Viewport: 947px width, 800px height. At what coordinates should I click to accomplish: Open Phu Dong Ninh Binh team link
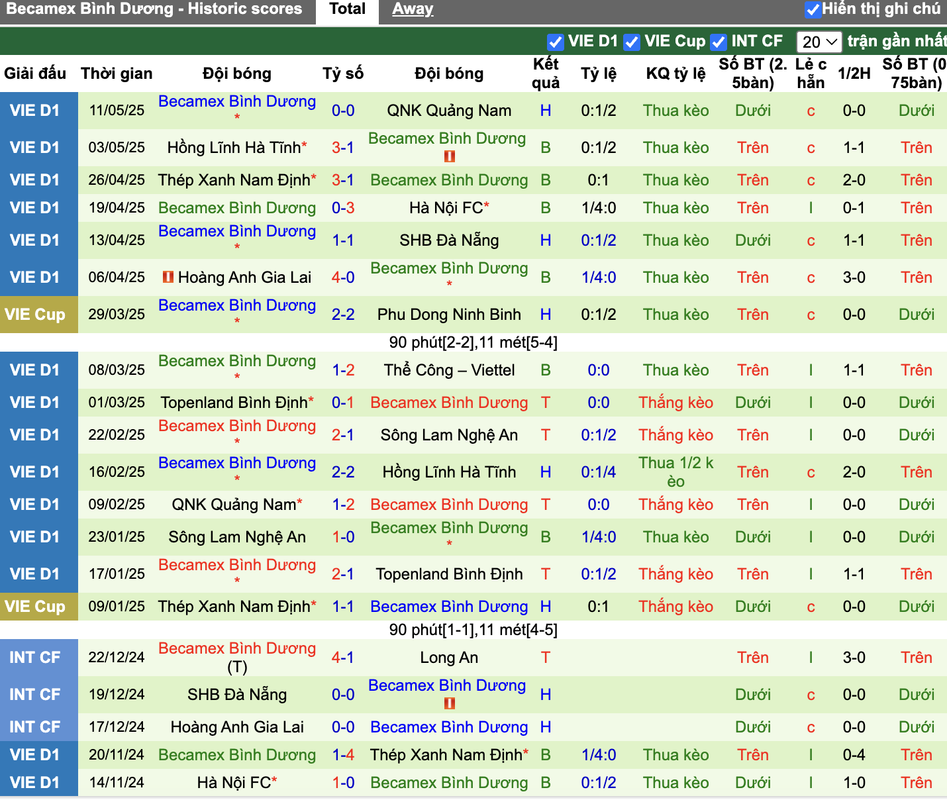pos(449,315)
